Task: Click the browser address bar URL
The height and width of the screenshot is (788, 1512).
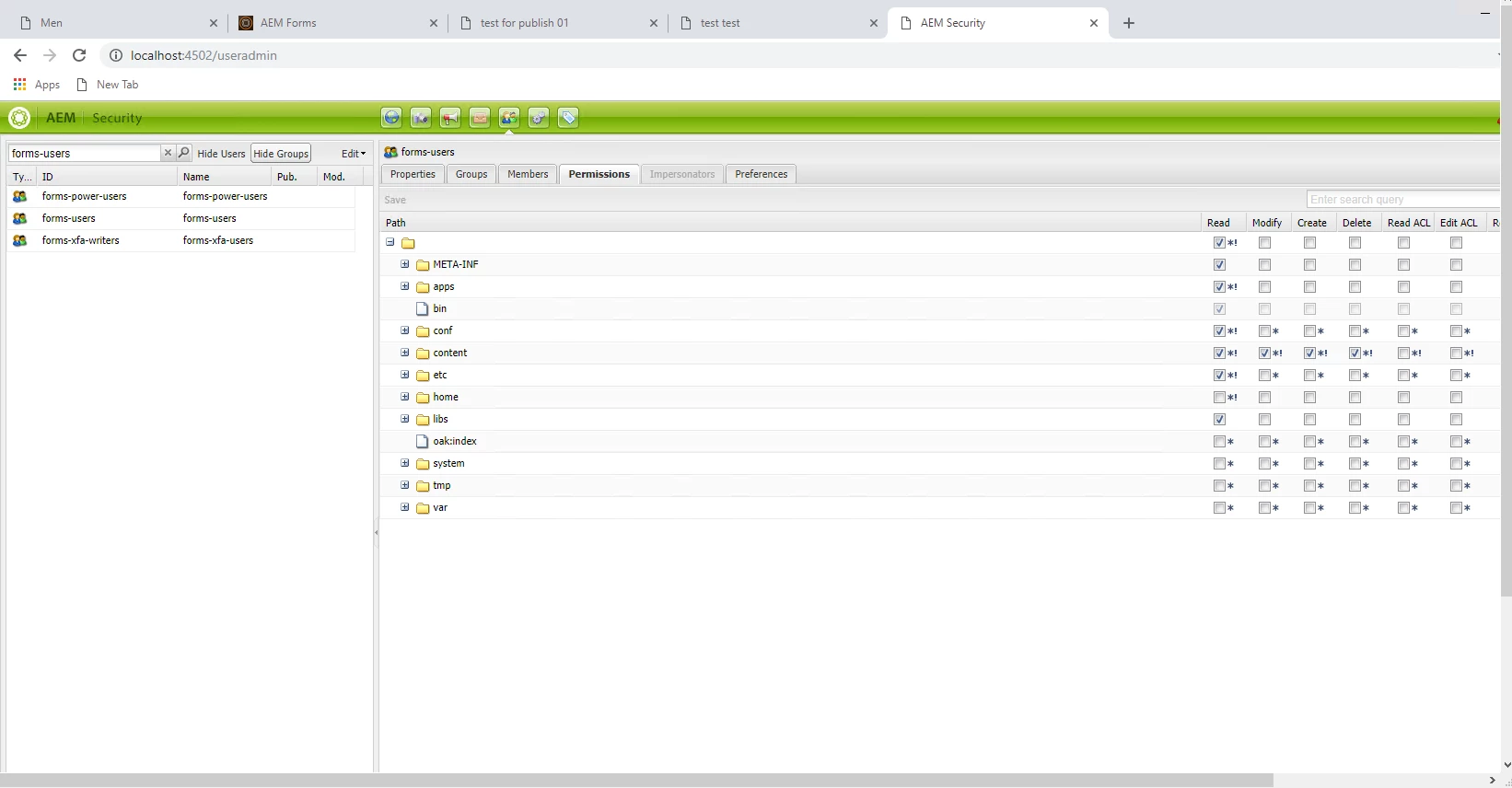Action: [204, 55]
